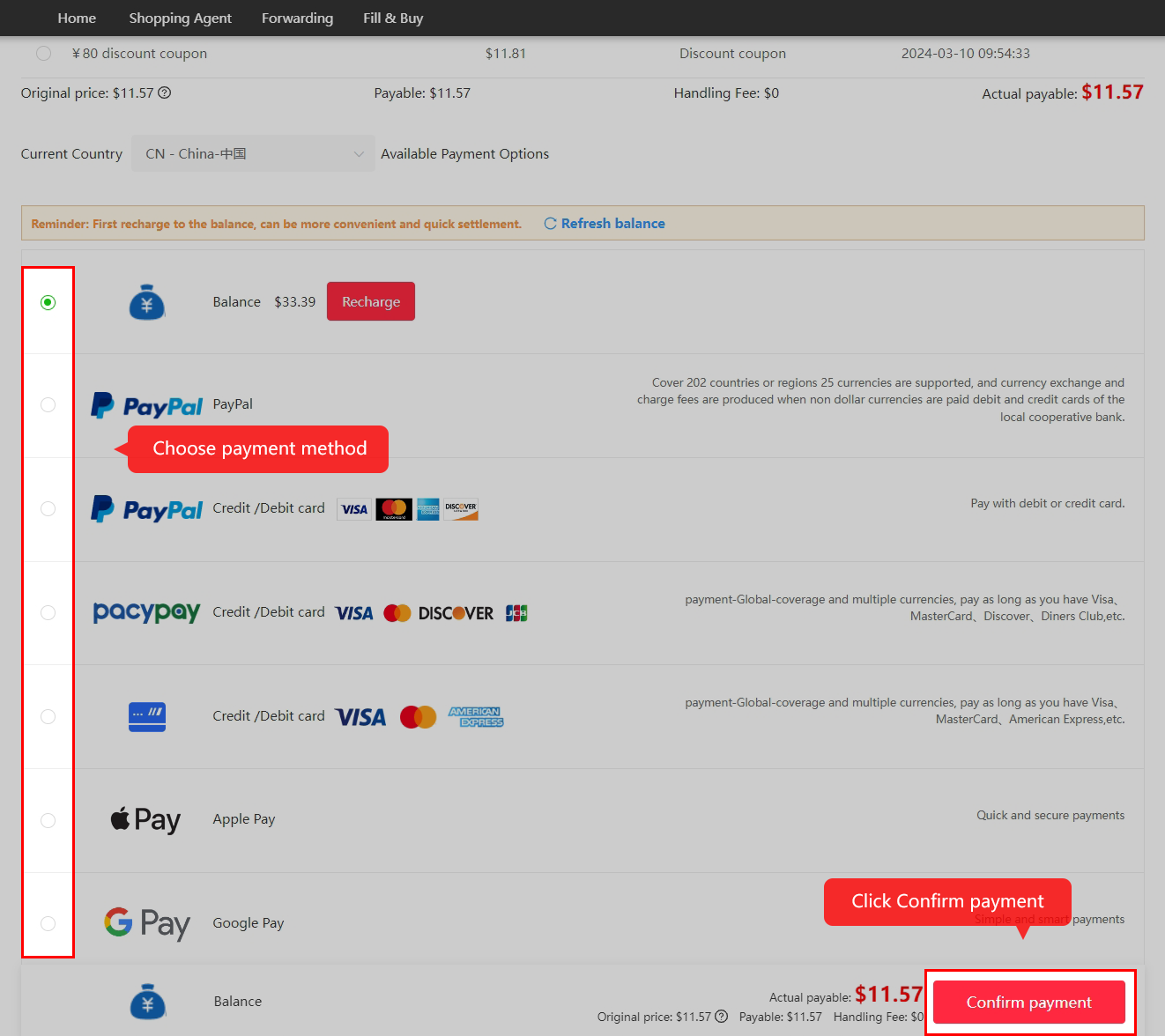This screenshot has height=1036, width=1165.
Task: Select the ¥80 discount coupon radio
Action: point(43,53)
